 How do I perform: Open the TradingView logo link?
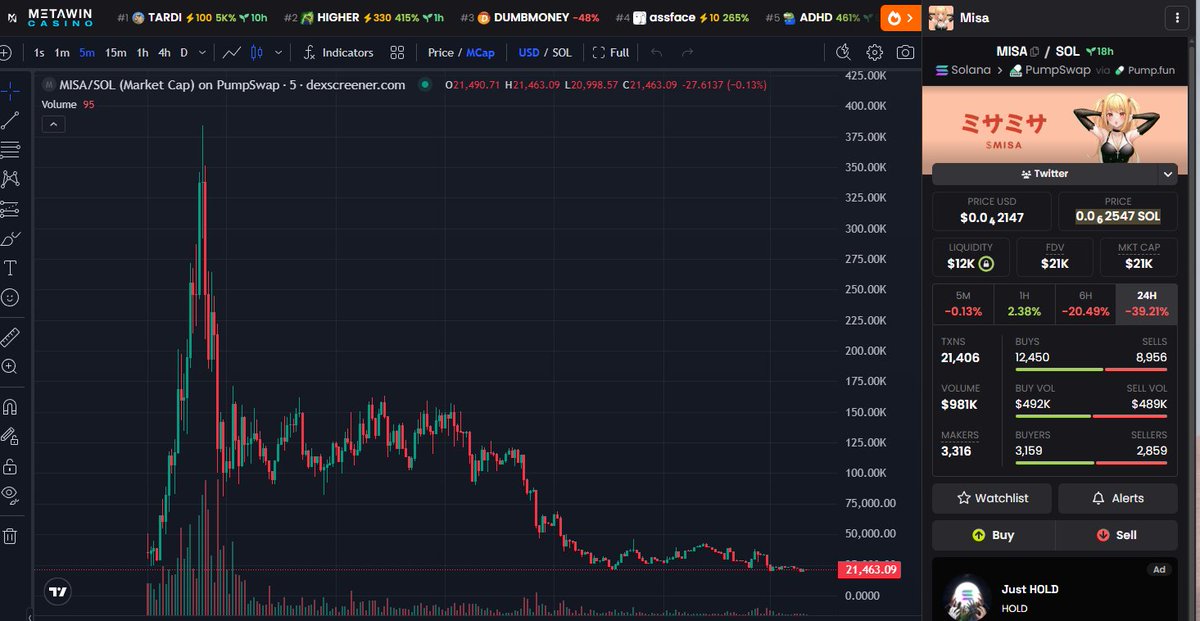click(58, 591)
